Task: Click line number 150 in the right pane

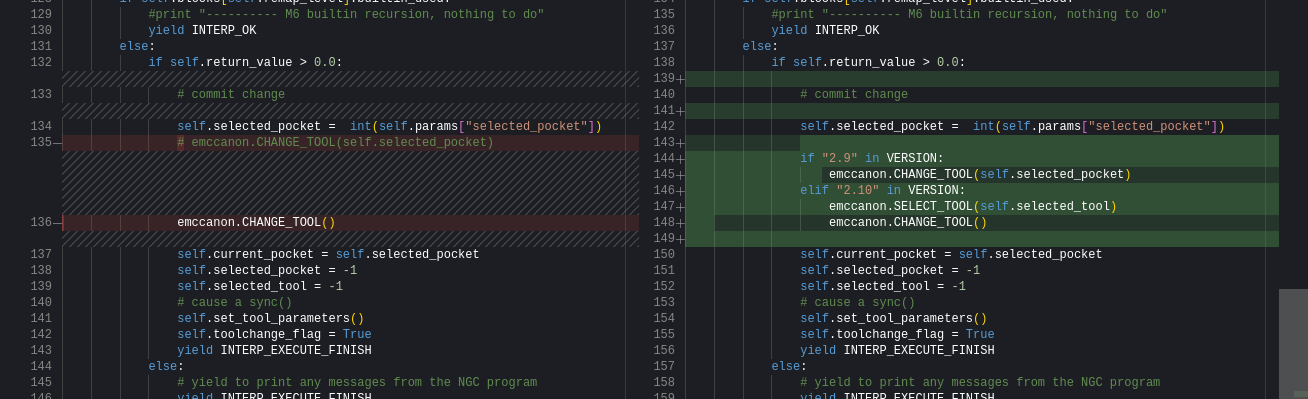Action: click(664, 255)
